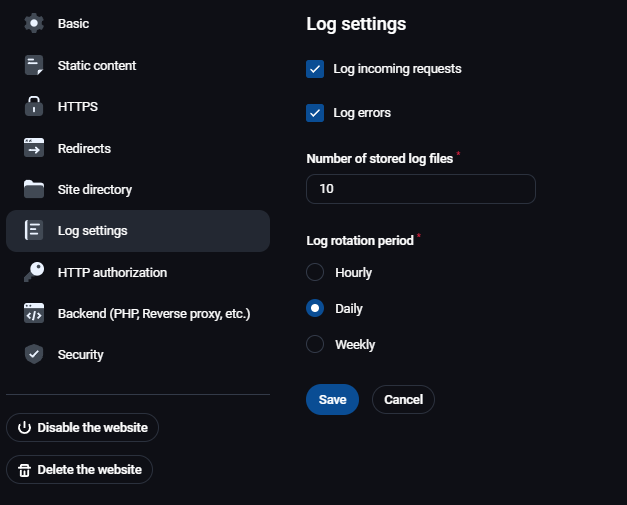Click the HTTP authorization key icon
The width and height of the screenshot is (627, 505).
[34, 272]
